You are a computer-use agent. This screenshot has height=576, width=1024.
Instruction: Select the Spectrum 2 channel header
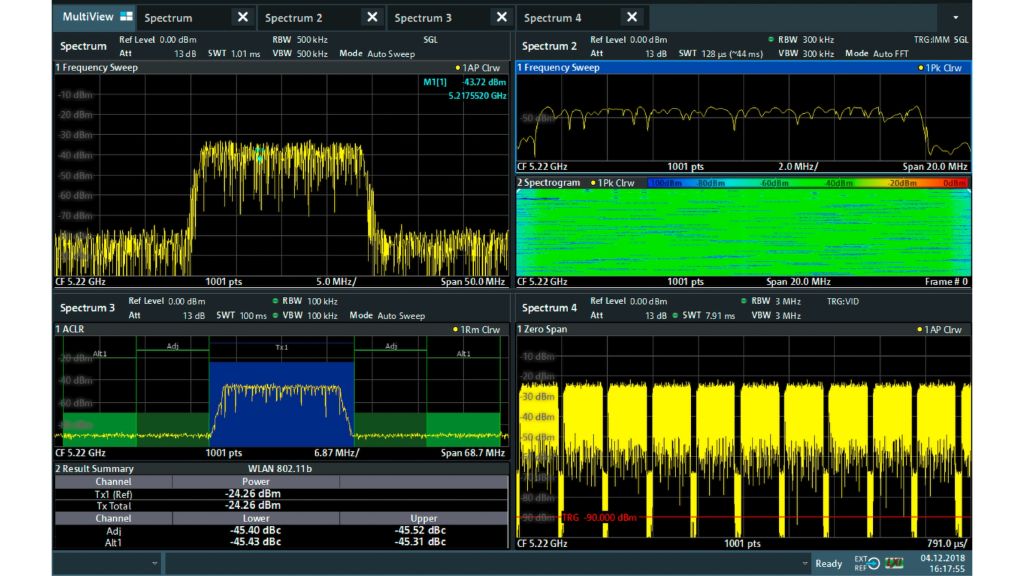(549, 46)
